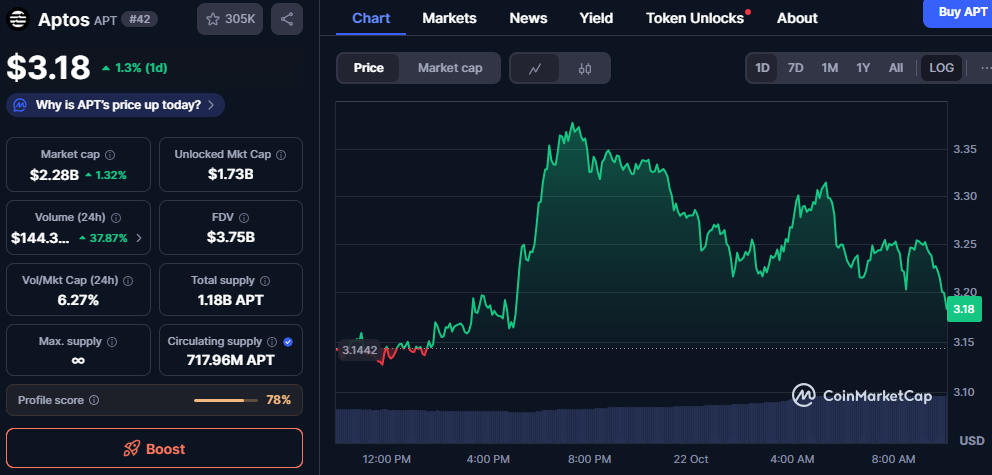The image size is (992, 475).
Task: Click the share icon next to watchlist
Action: pos(287,19)
